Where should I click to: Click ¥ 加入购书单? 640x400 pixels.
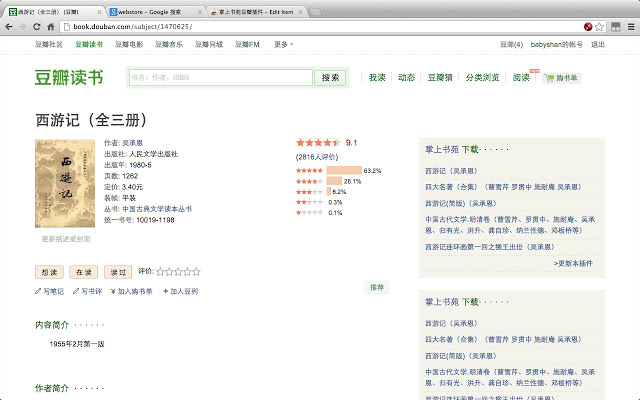(x=131, y=291)
